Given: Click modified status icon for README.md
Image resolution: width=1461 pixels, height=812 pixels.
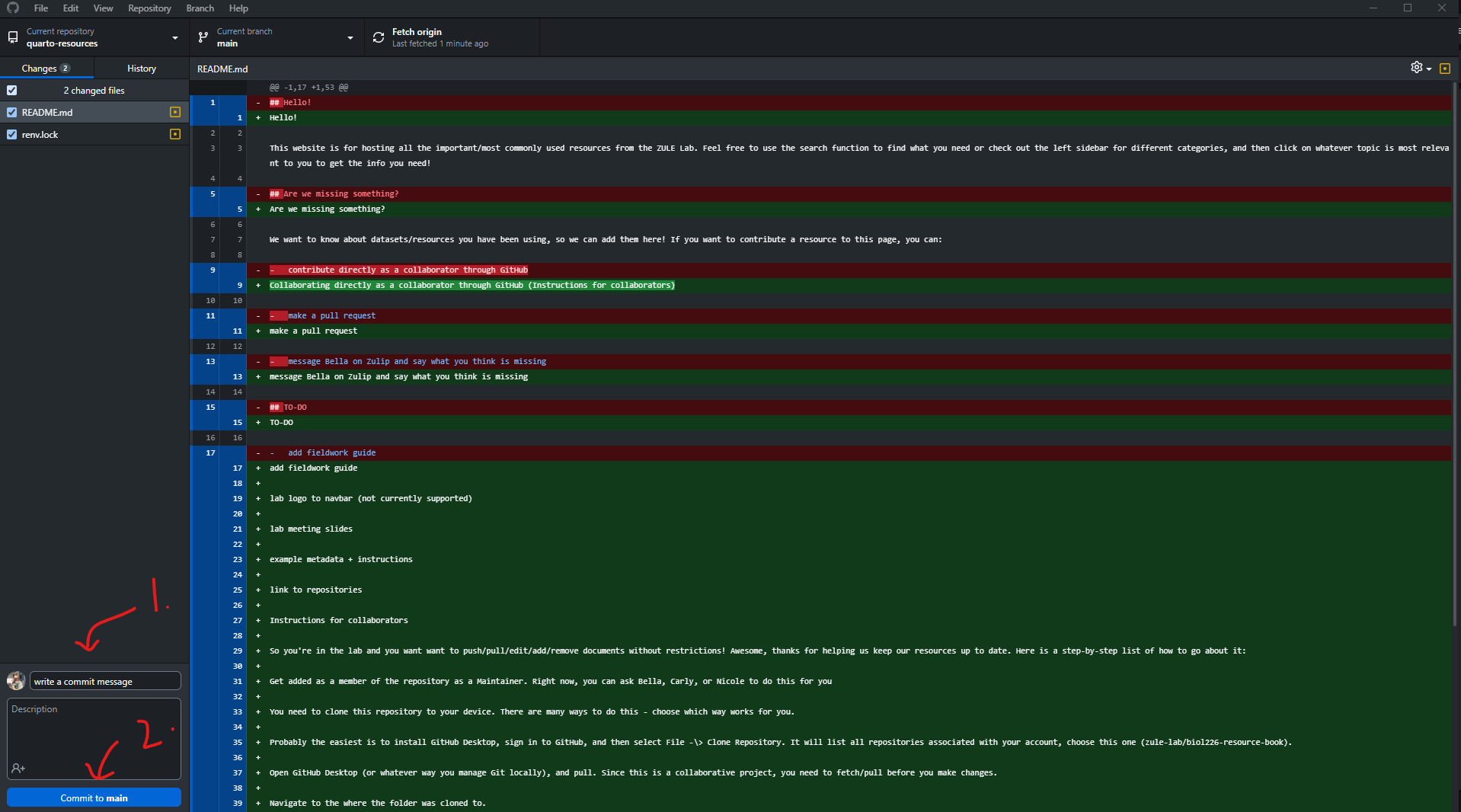Looking at the screenshot, I should [x=175, y=112].
